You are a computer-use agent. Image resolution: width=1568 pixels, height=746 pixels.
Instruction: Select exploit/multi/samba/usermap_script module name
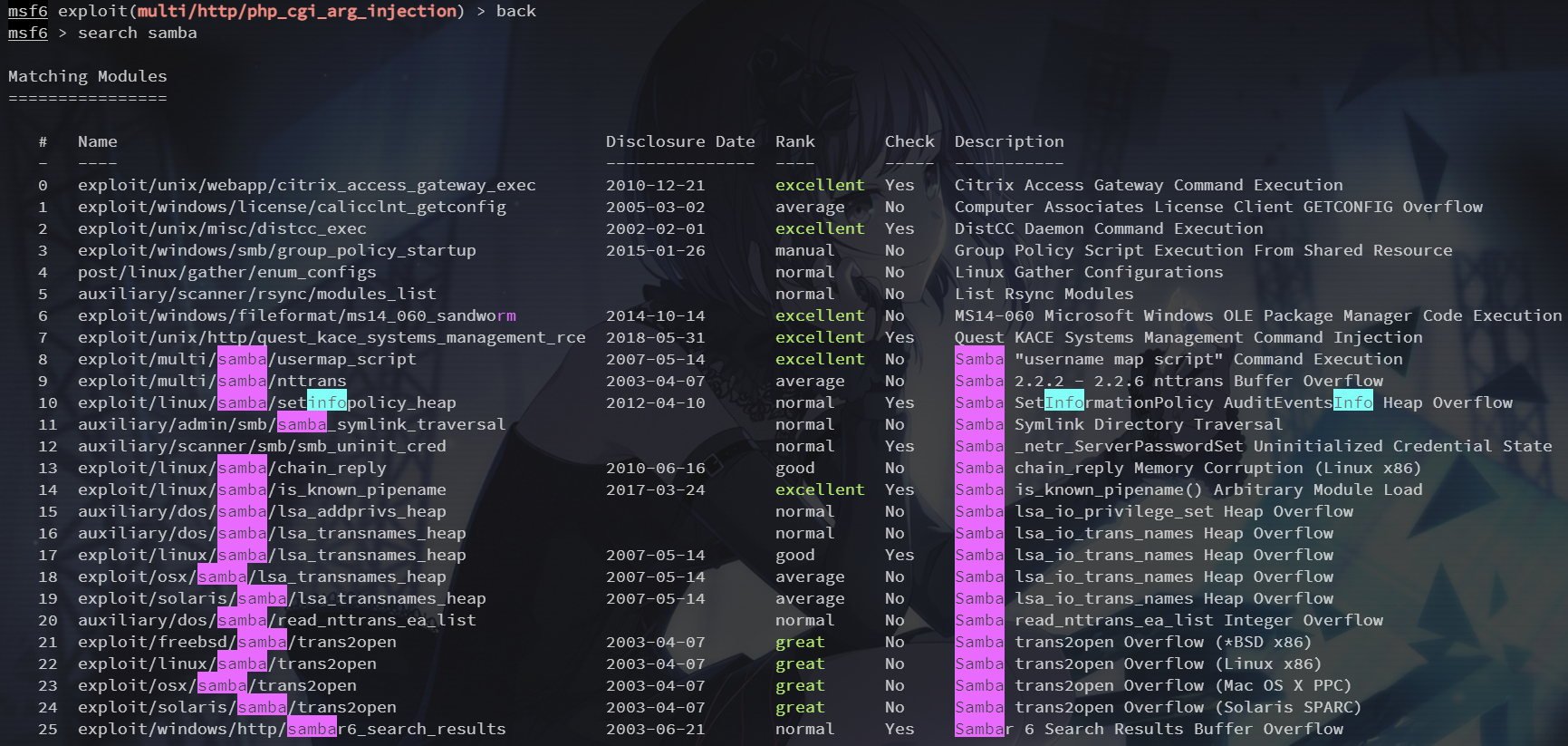tap(247, 359)
